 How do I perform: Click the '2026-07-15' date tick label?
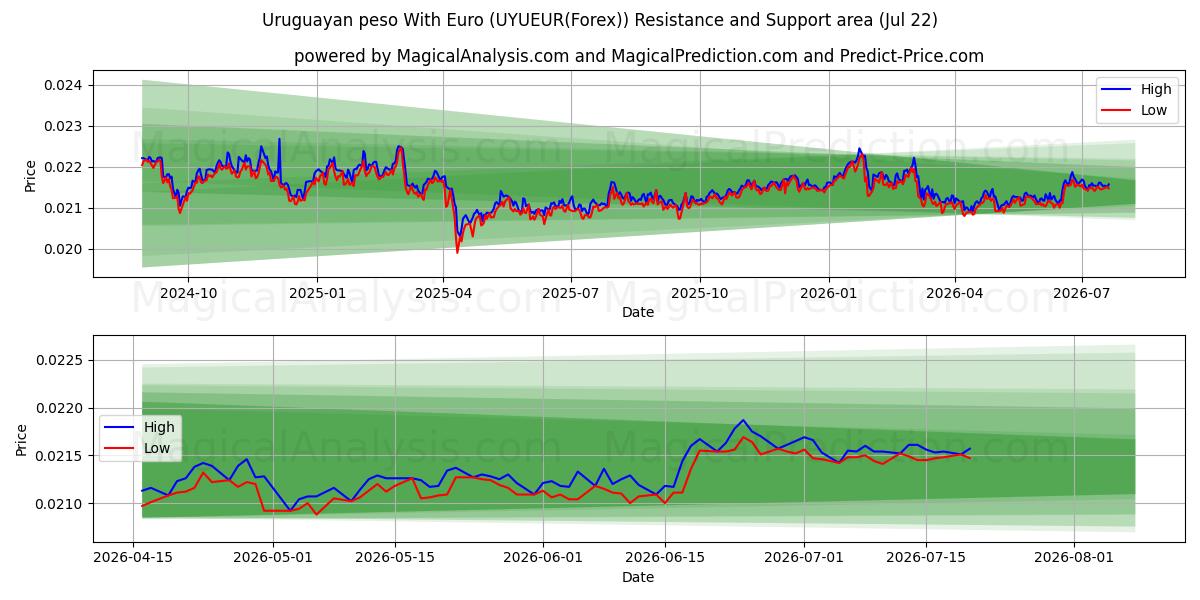[x=926, y=558]
